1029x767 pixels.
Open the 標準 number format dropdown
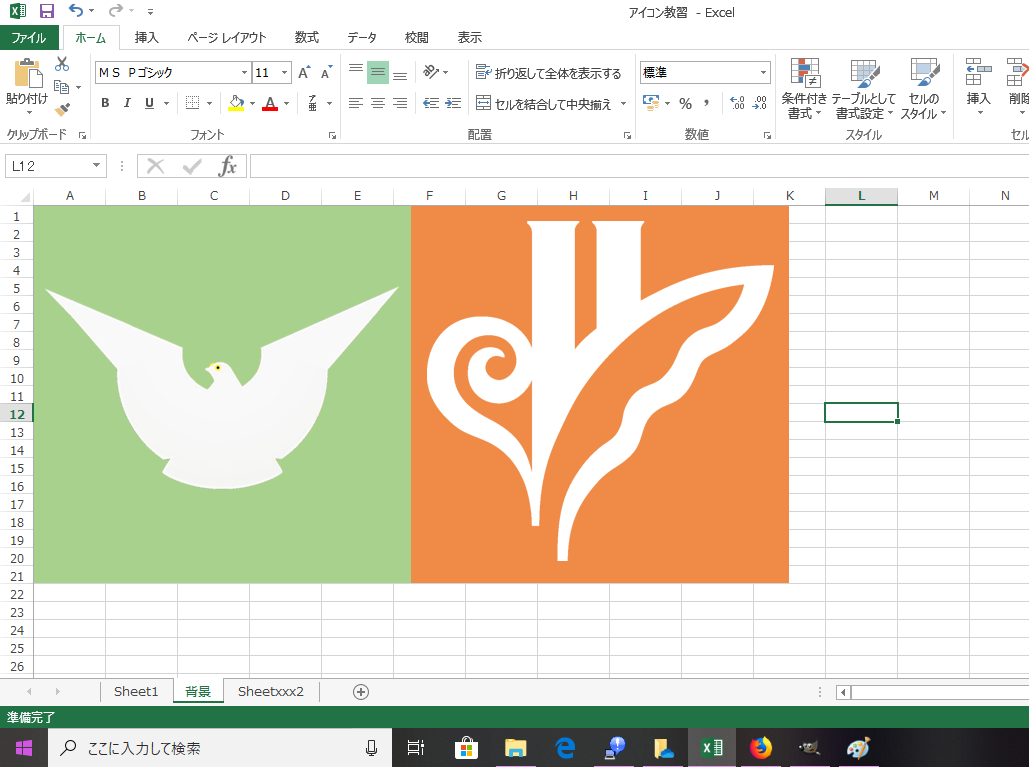763,72
